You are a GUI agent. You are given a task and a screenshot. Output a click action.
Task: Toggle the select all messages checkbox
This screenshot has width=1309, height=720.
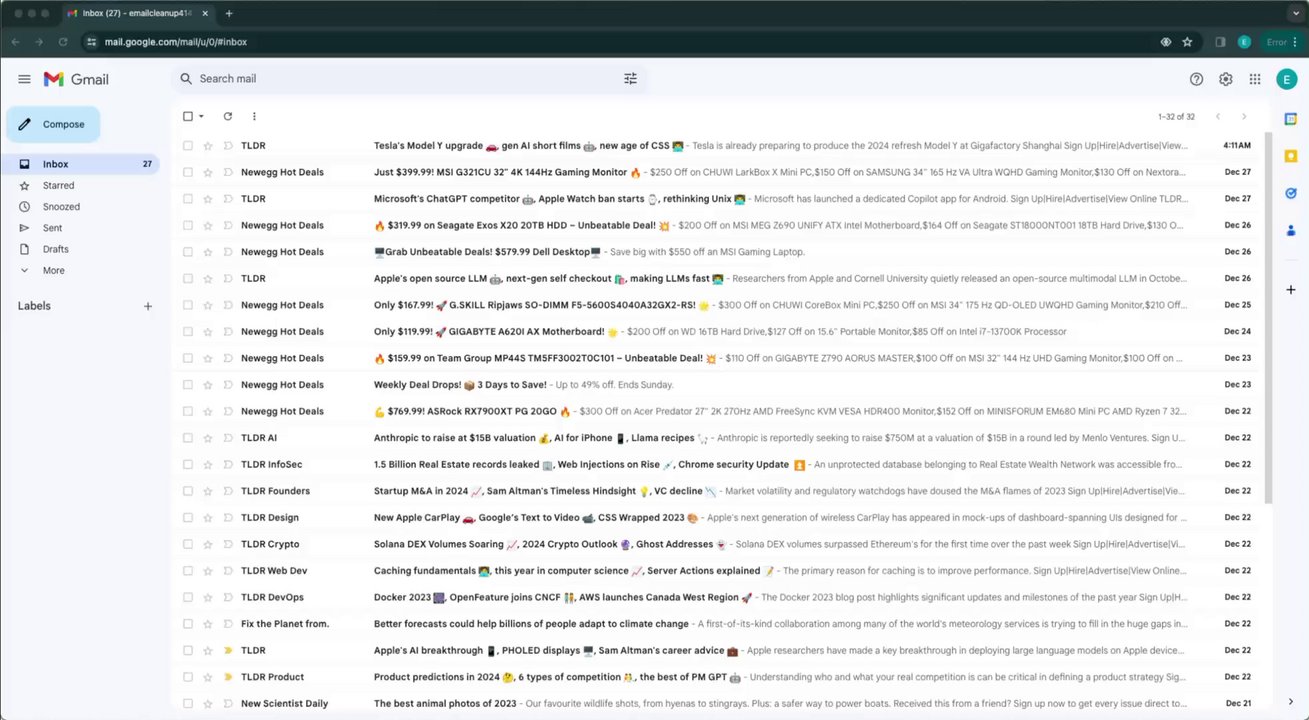coord(187,117)
